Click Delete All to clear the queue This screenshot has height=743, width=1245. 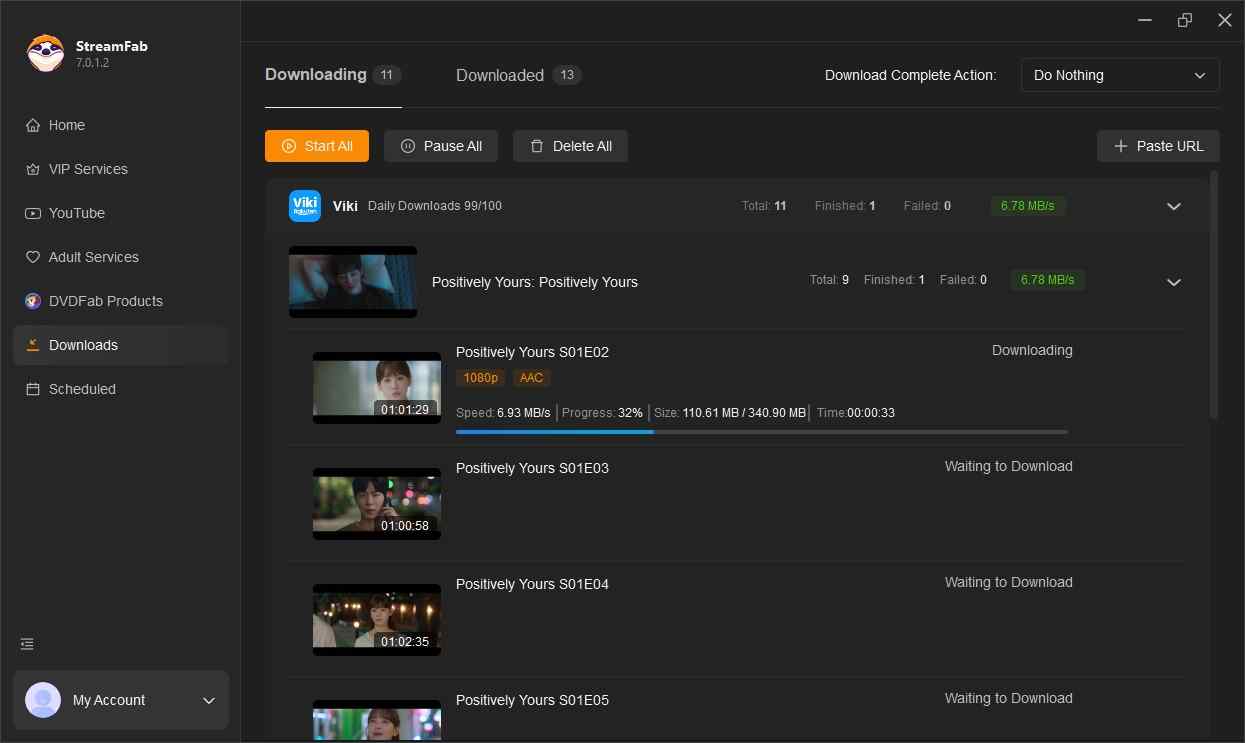pyautogui.click(x=570, y=146)
